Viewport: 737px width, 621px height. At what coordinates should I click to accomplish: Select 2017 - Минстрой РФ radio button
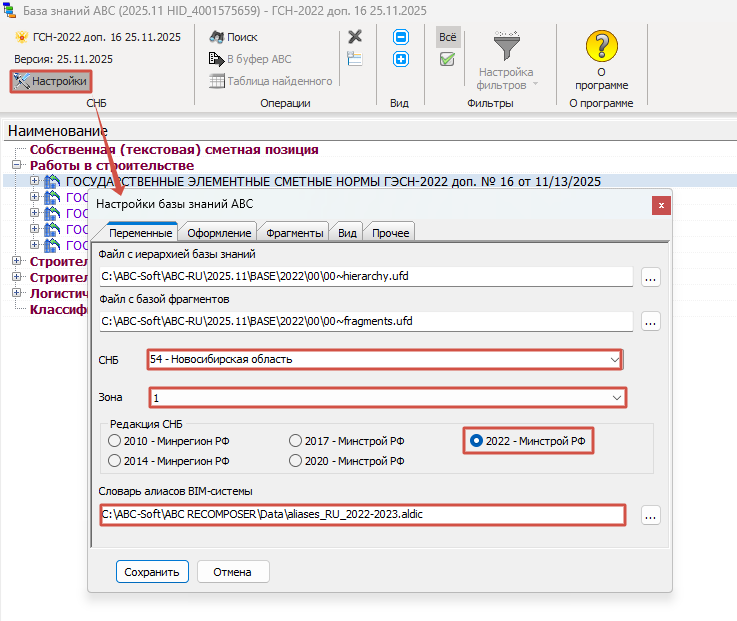click(295, 441)
